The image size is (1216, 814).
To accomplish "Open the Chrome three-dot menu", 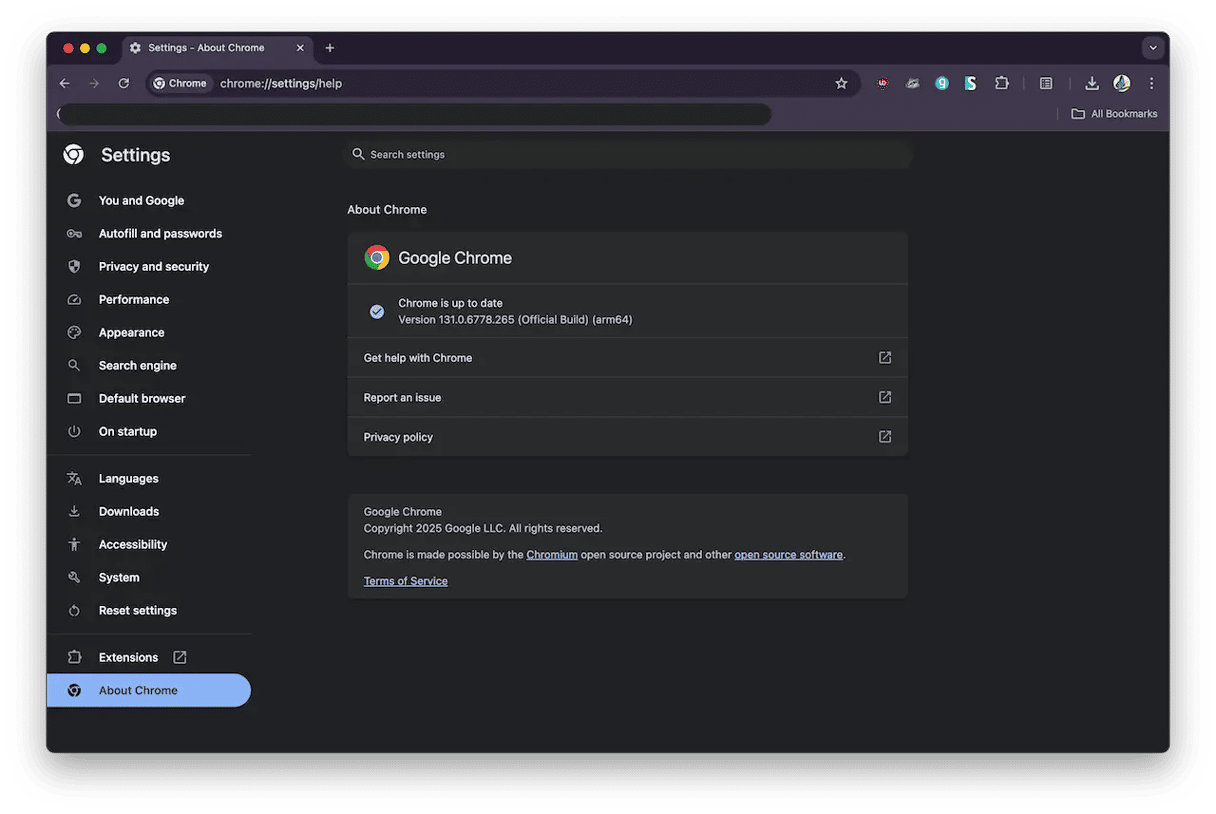I will [1151, 83].
